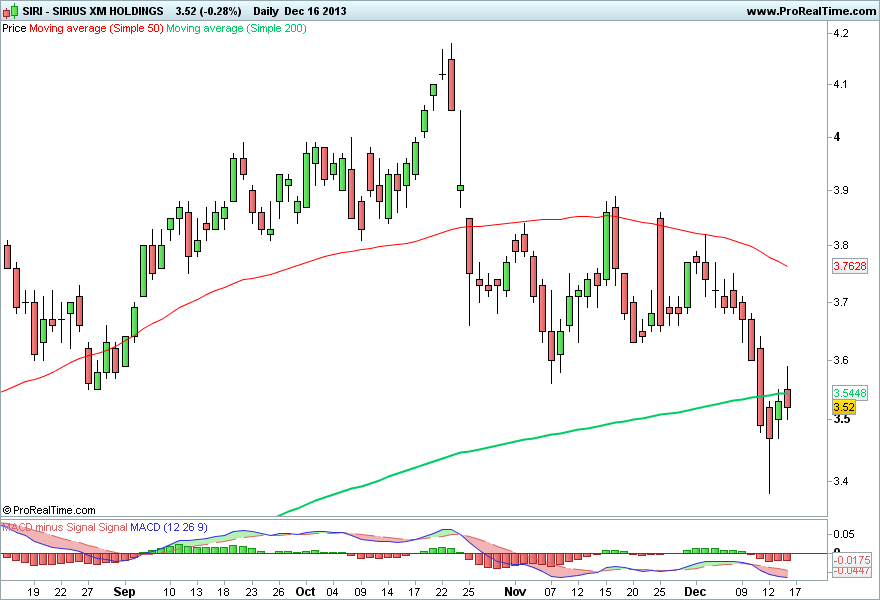880x600 pixels.
Task: Click the 19 date label on the axis
Action: pos(33,592)
